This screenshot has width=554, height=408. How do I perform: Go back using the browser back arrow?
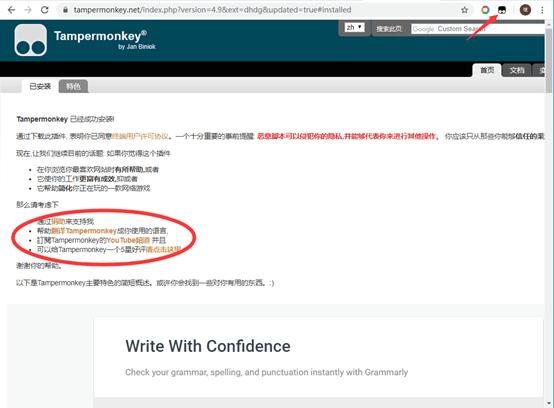pos(11,10)
